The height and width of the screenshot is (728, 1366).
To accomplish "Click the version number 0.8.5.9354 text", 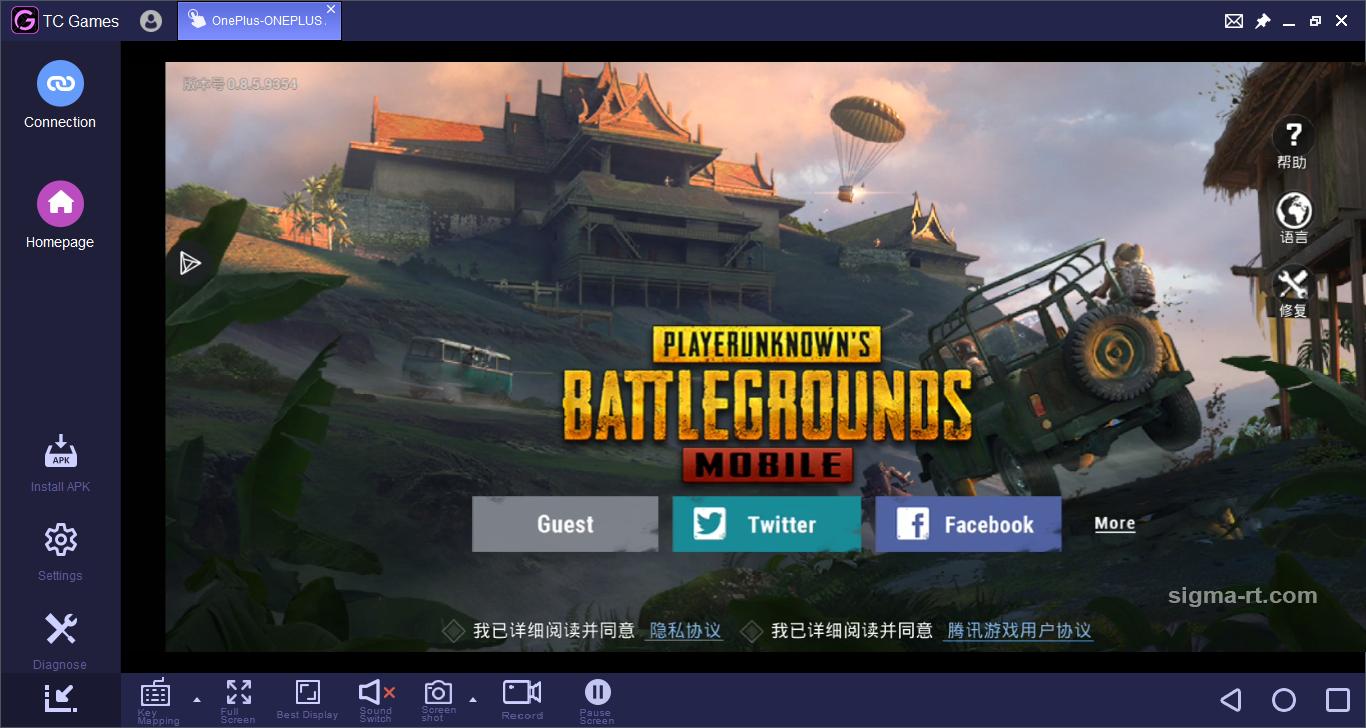I will pos(240,84).
